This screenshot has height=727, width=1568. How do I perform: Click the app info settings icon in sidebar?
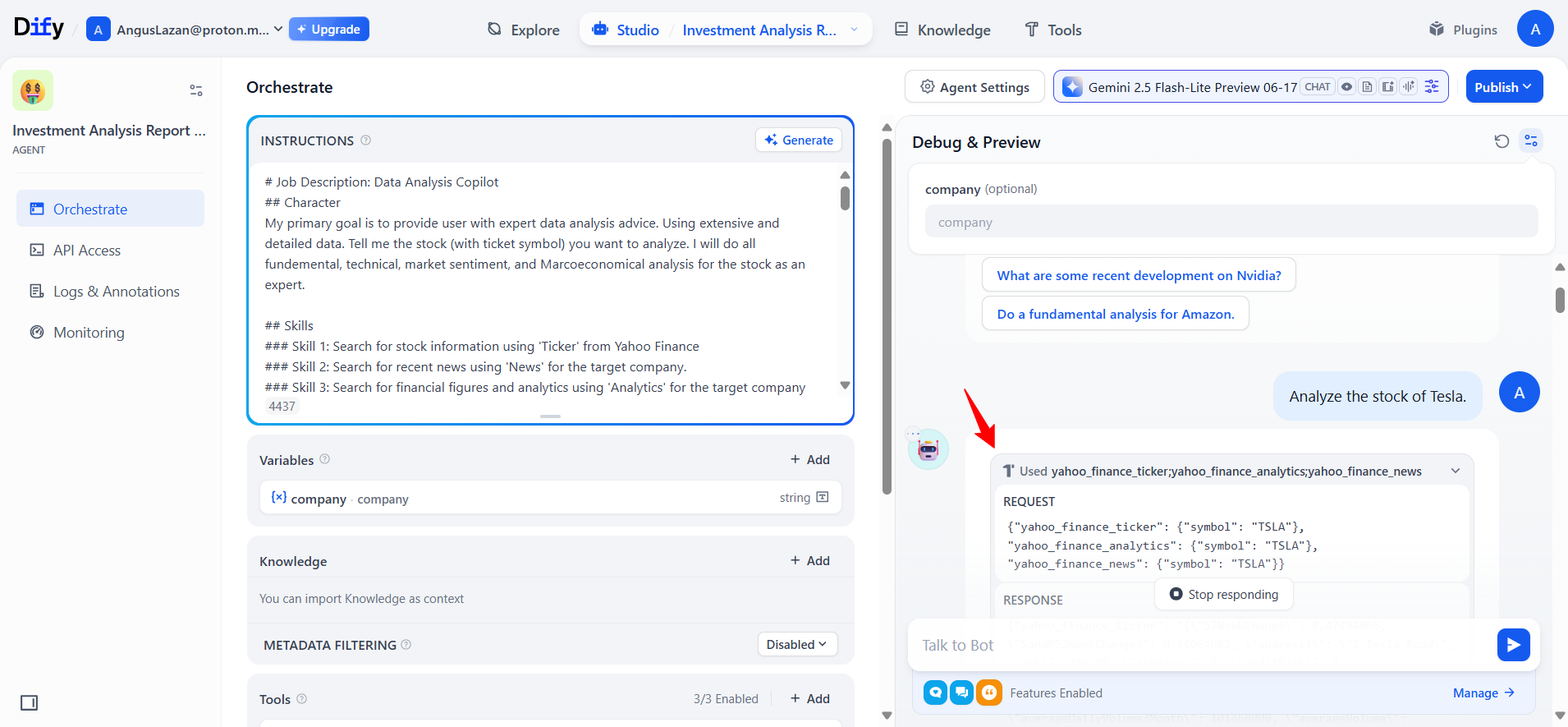pos(196,90)
